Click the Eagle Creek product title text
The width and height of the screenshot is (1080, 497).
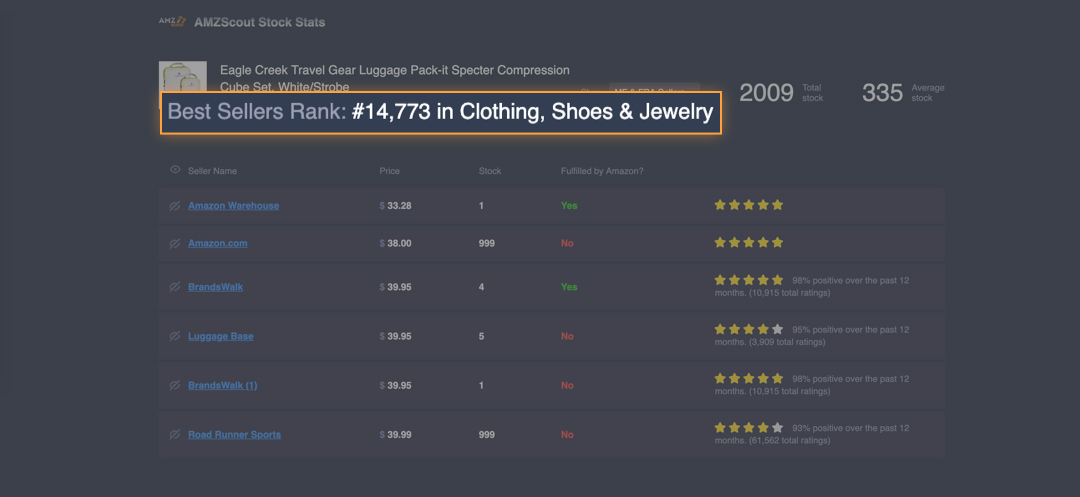click(x=395, y=78)
